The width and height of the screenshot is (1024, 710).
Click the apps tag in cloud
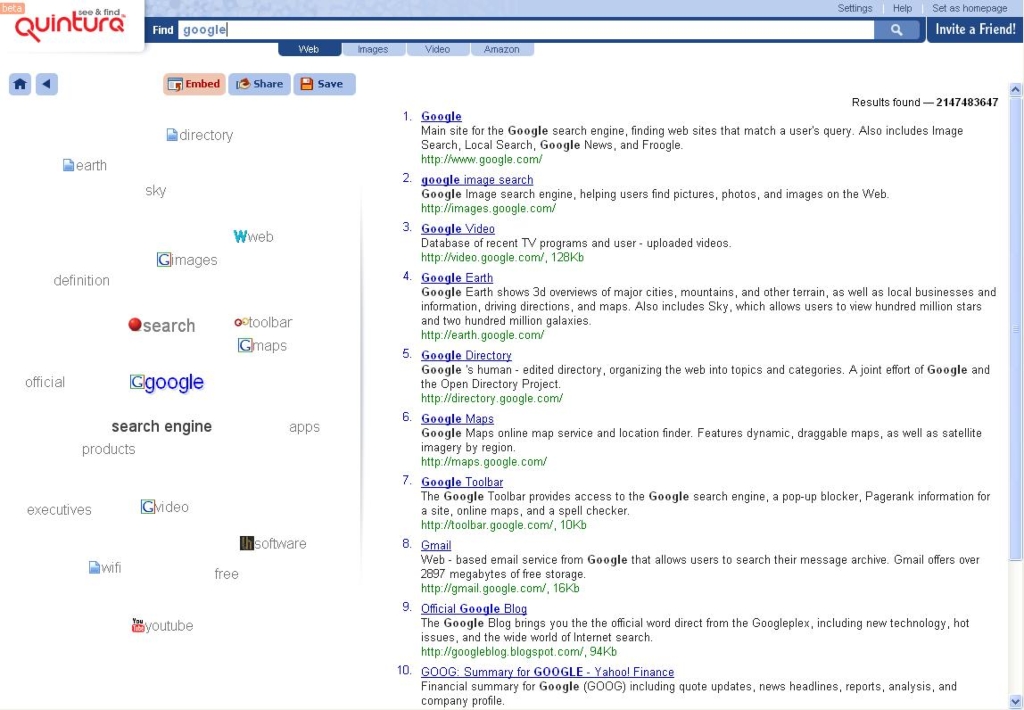[304, 427]
